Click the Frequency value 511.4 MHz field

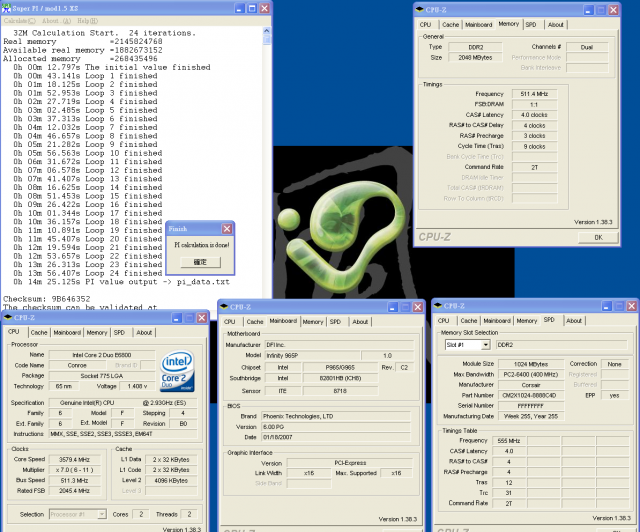(x=534, y=94)
